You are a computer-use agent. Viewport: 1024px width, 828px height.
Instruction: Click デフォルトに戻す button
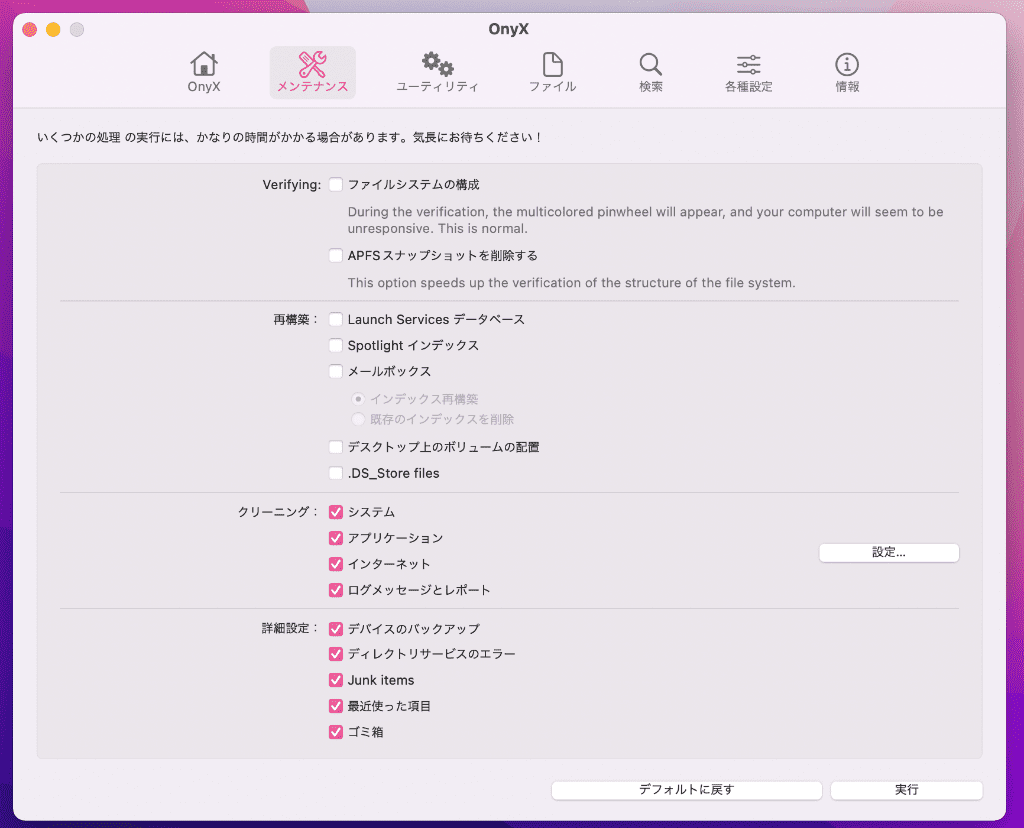pos(686,790)
